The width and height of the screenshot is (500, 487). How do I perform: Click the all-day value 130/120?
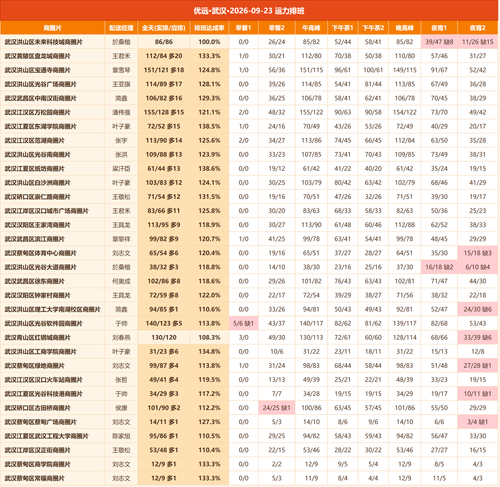(x=164, y=337)
